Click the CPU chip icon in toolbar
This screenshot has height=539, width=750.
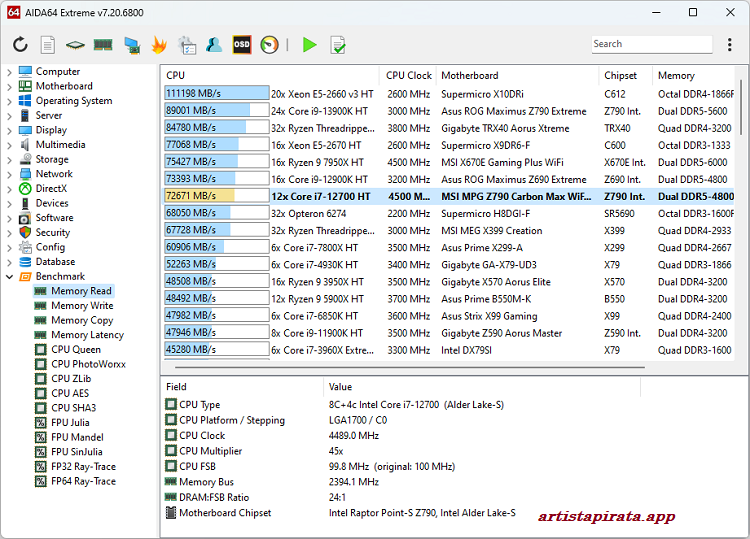pyautogui.click(x=75, y=44)
